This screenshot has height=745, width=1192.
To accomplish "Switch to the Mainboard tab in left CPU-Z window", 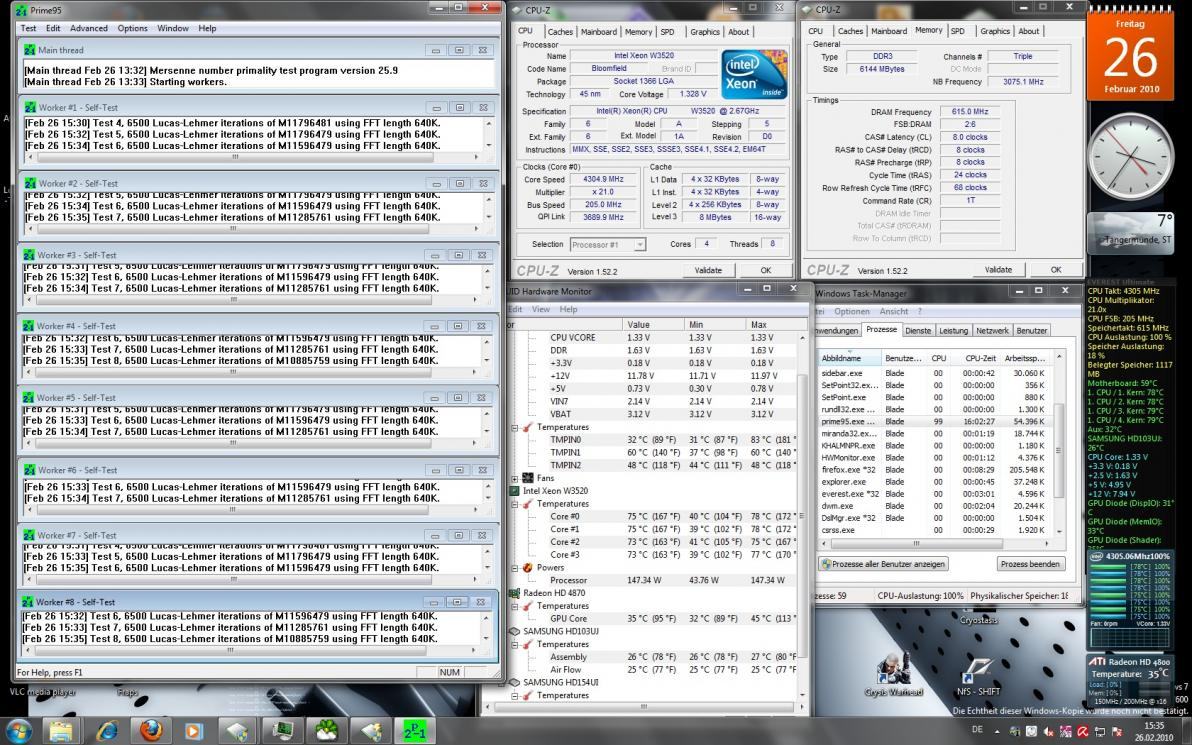I will coord(599,32).
